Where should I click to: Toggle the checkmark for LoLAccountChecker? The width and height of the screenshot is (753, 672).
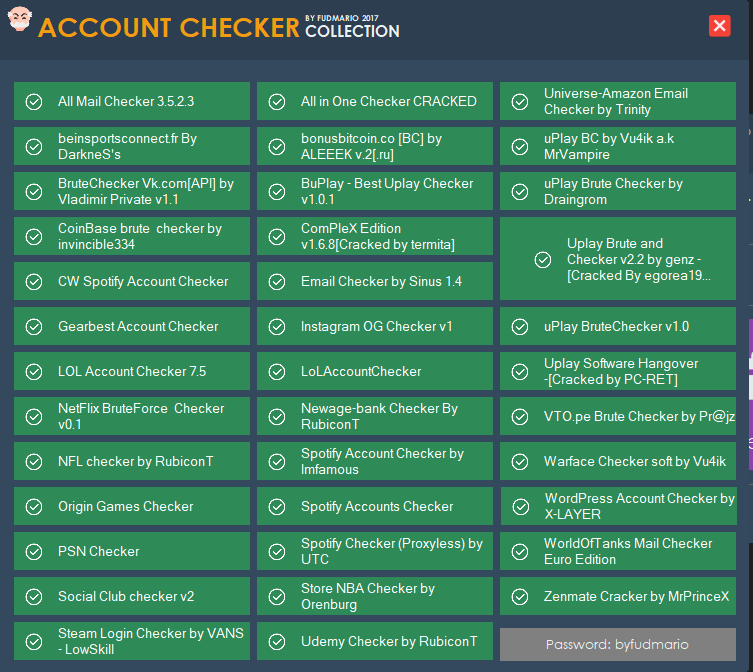277,372
